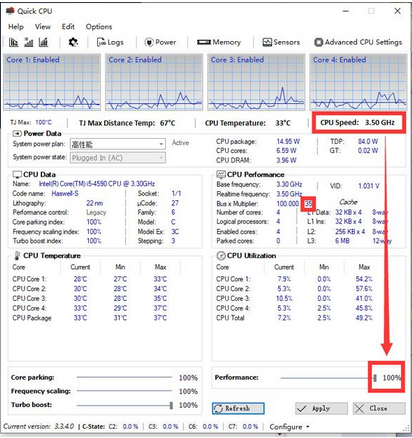Click the Close button beside Apply

(x=379, y=408)
